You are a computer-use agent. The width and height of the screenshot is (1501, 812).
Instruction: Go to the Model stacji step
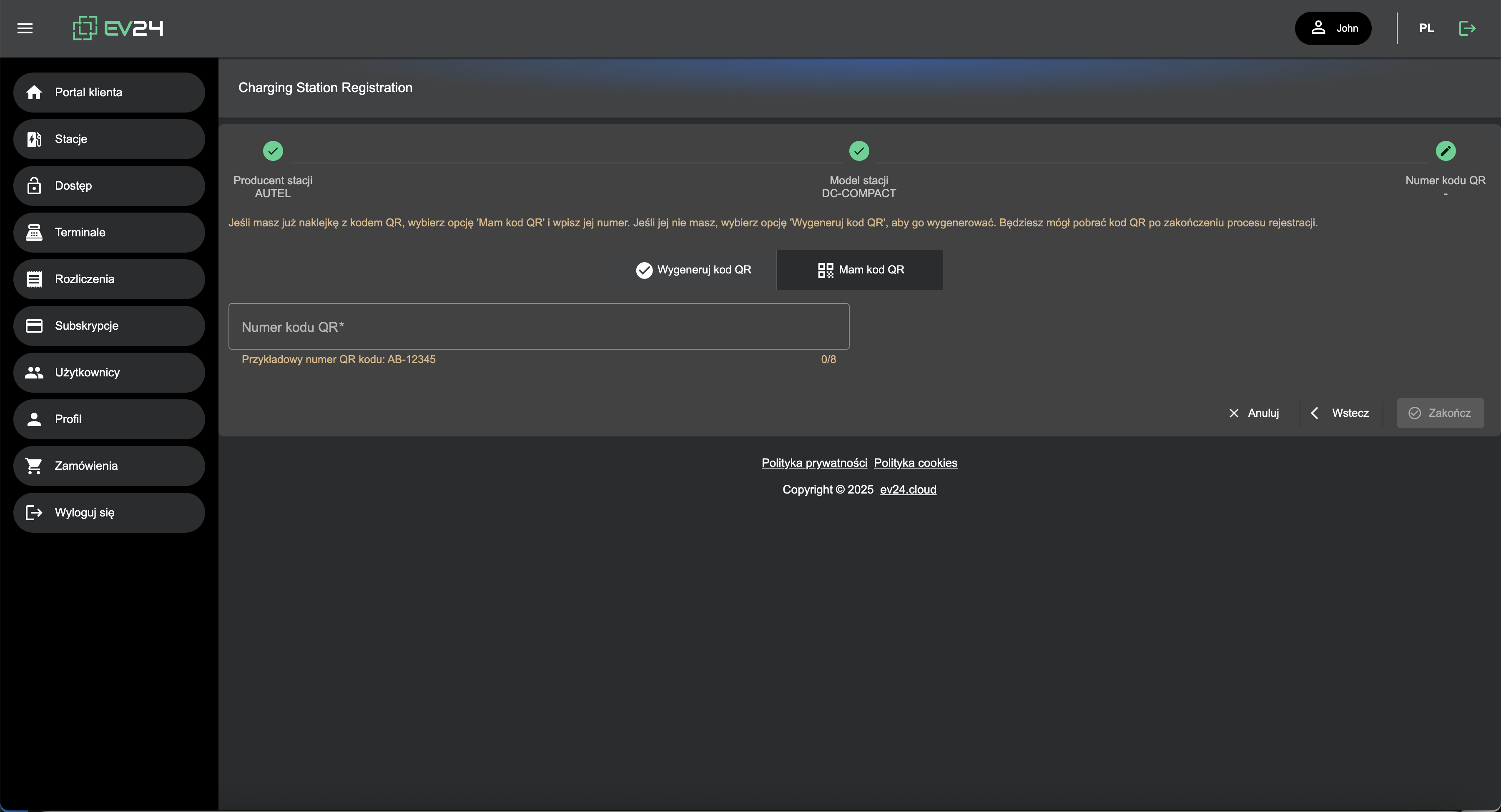(859, 151)
